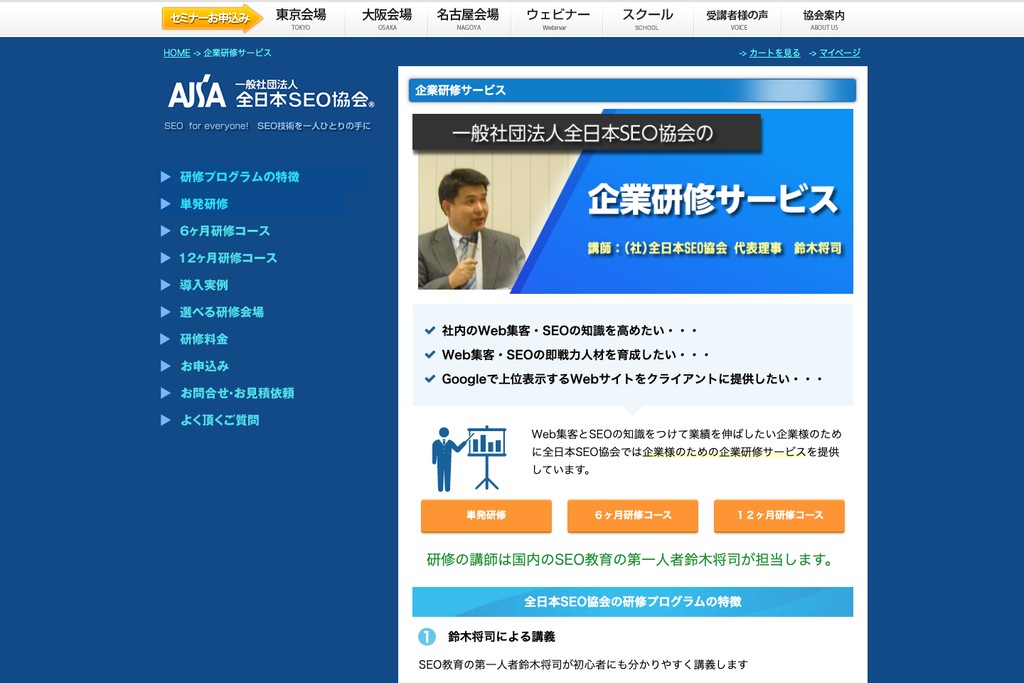The width and height of the screenshot is (1024, 683).
Task: Click the arrow icon beside 研修料金
Action: tap(166, 340)
